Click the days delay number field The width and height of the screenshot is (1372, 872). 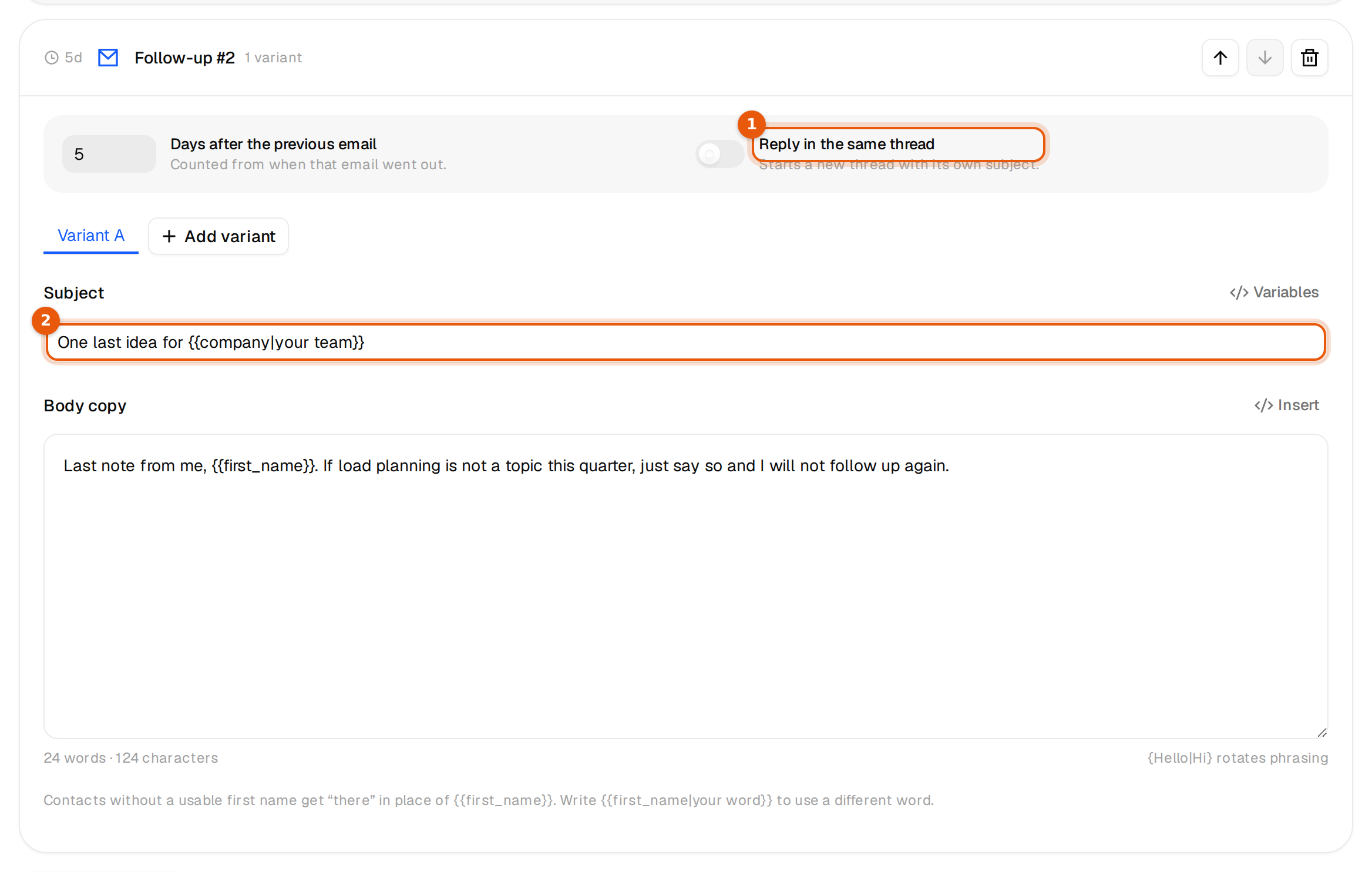pos(109,154)
